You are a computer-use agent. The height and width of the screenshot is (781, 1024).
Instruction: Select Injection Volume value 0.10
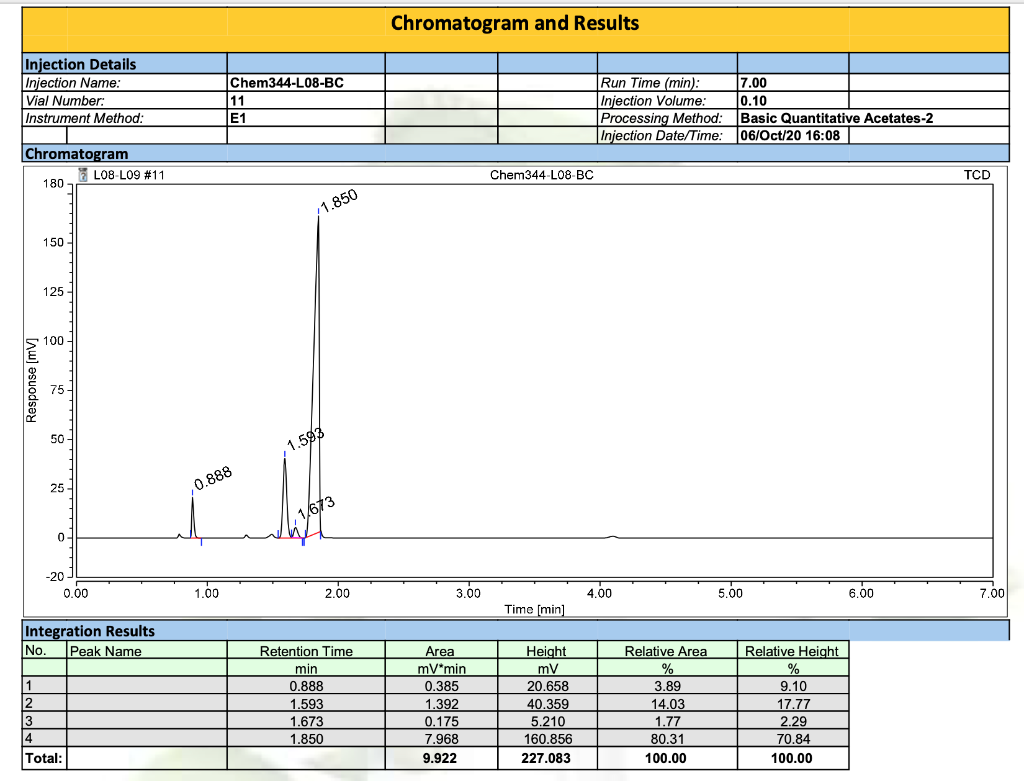pos(753,101)
